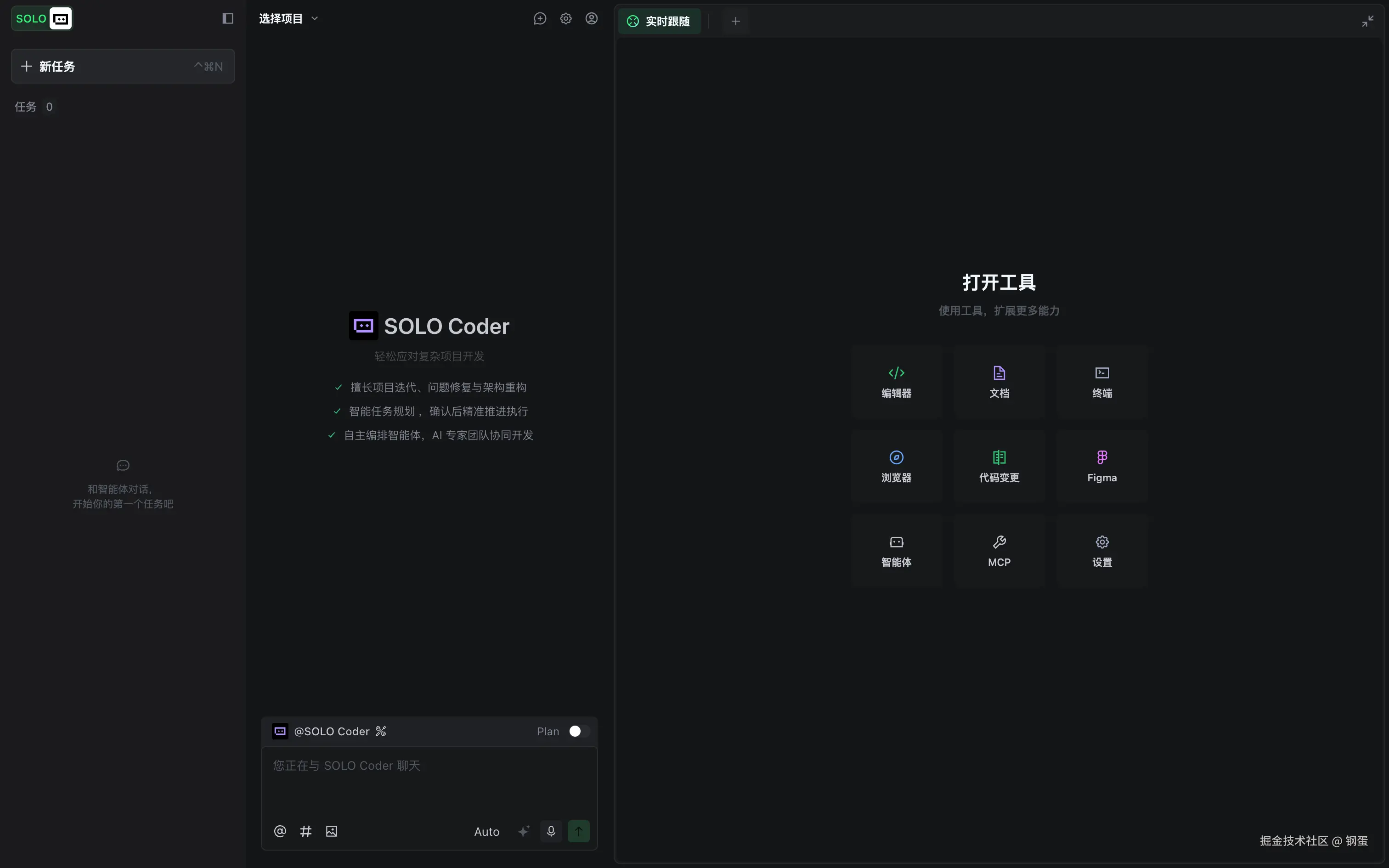Open the 代码变更 code changes tool
This screenshot has width=1389, height=868.
click(x=999, y=467)
